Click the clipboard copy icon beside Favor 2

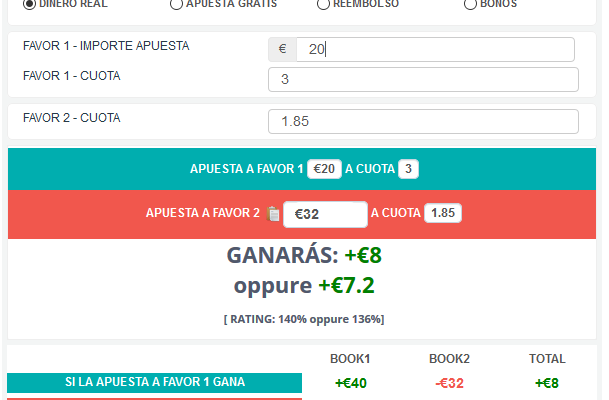point(273,214)
